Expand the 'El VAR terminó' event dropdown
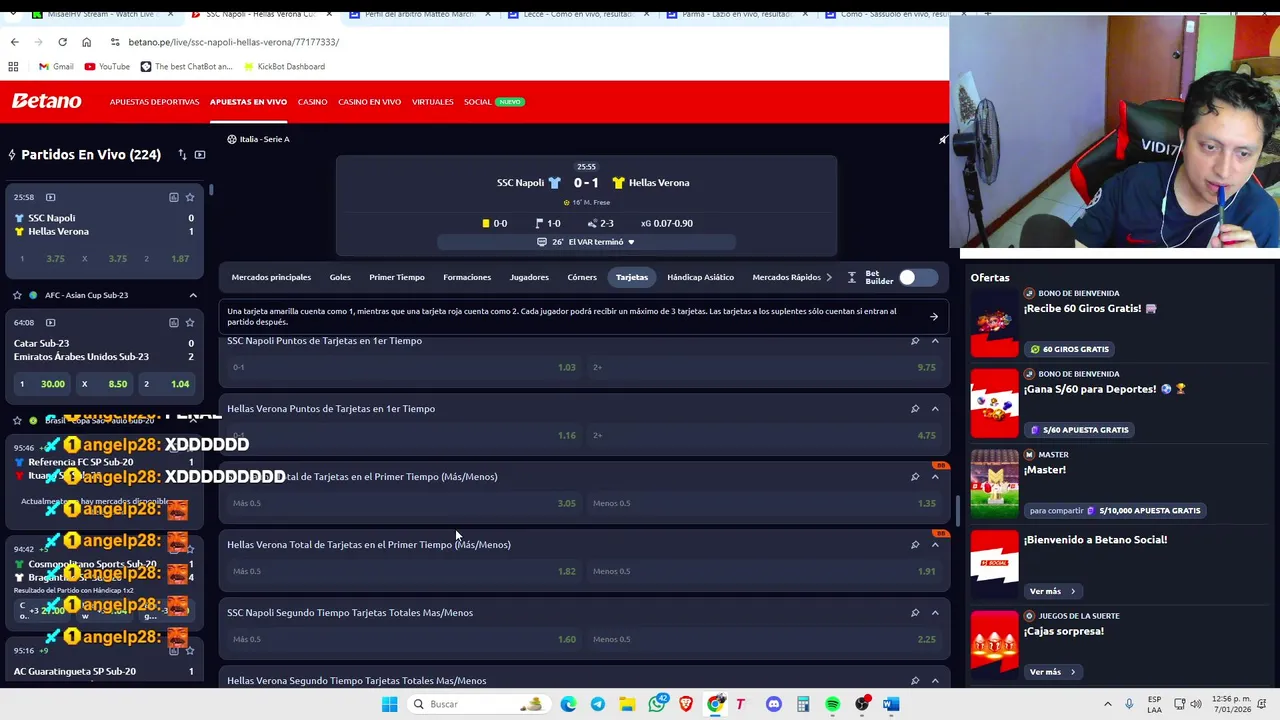This screenshot has width=1280, height=720. (x=586, y=242)
